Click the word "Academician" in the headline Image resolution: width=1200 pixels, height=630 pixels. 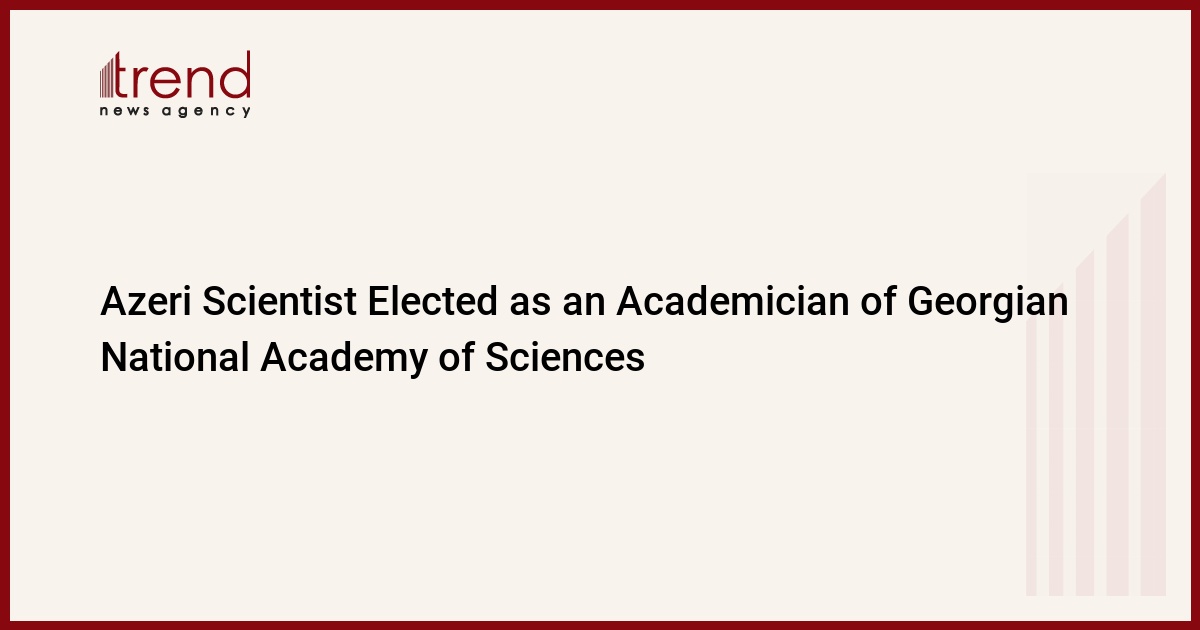coord(747,303)
